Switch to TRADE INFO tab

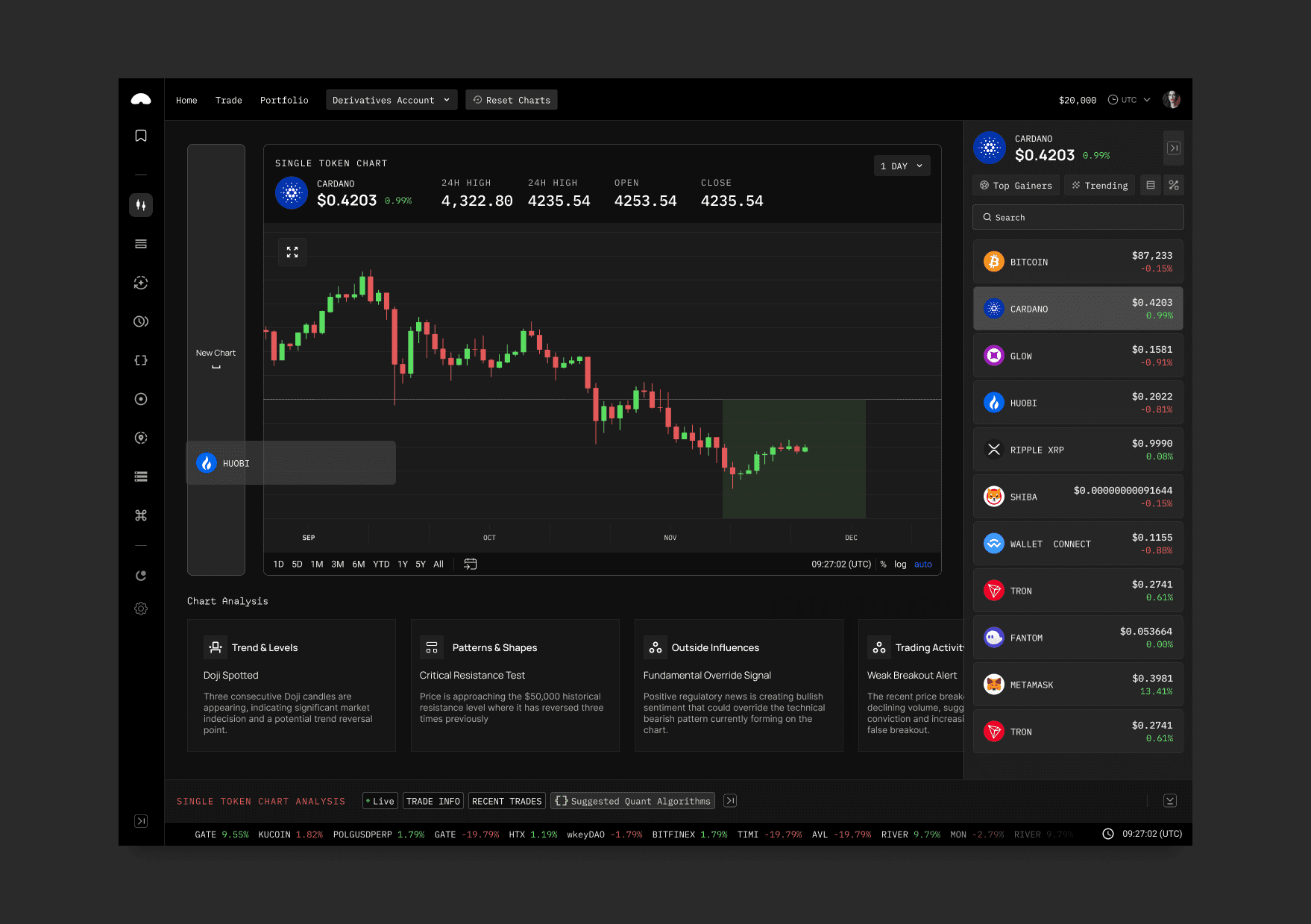pyautogui.click(x=433, y=801)
